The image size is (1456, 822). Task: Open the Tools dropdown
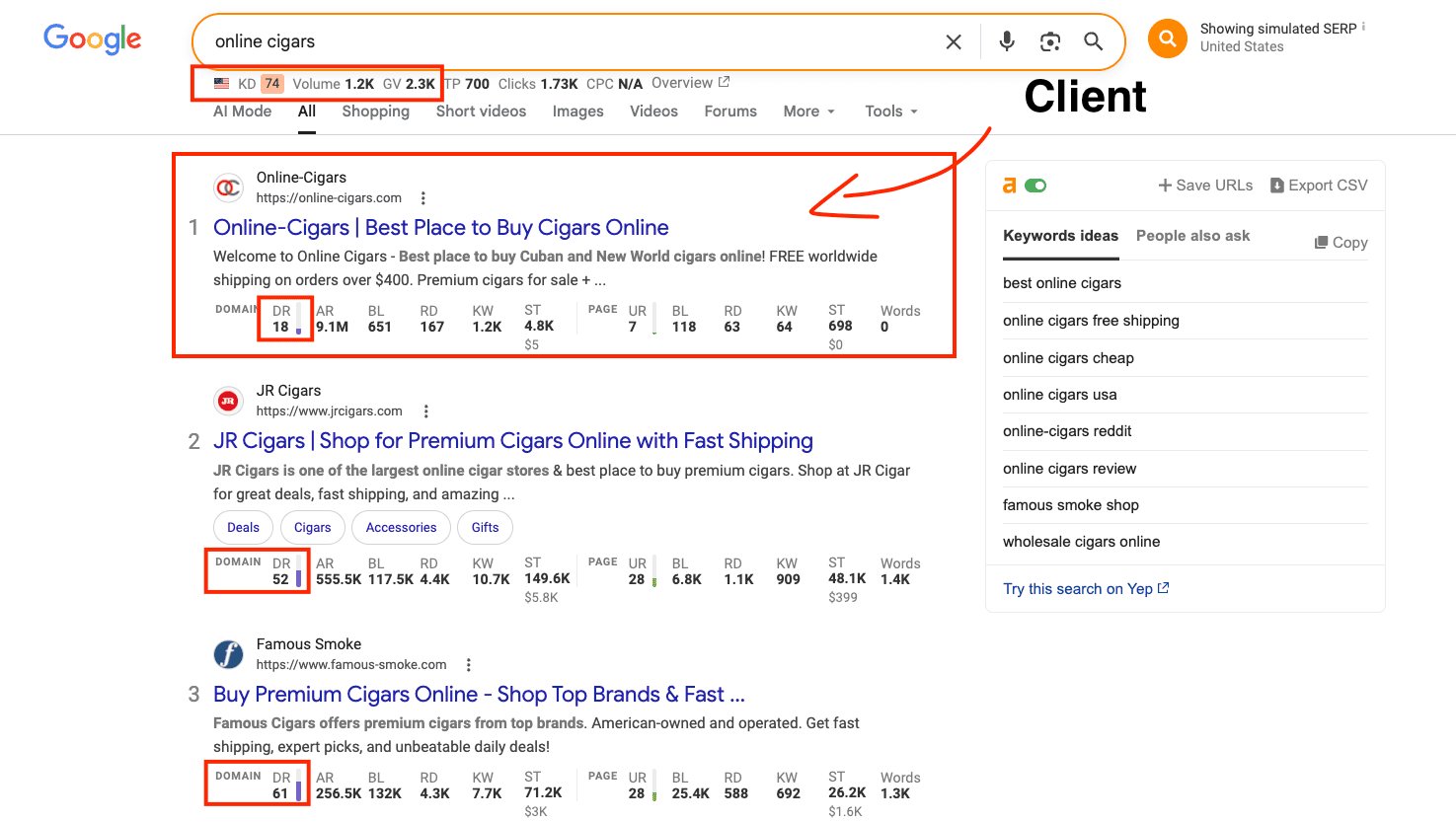[891, 112]
